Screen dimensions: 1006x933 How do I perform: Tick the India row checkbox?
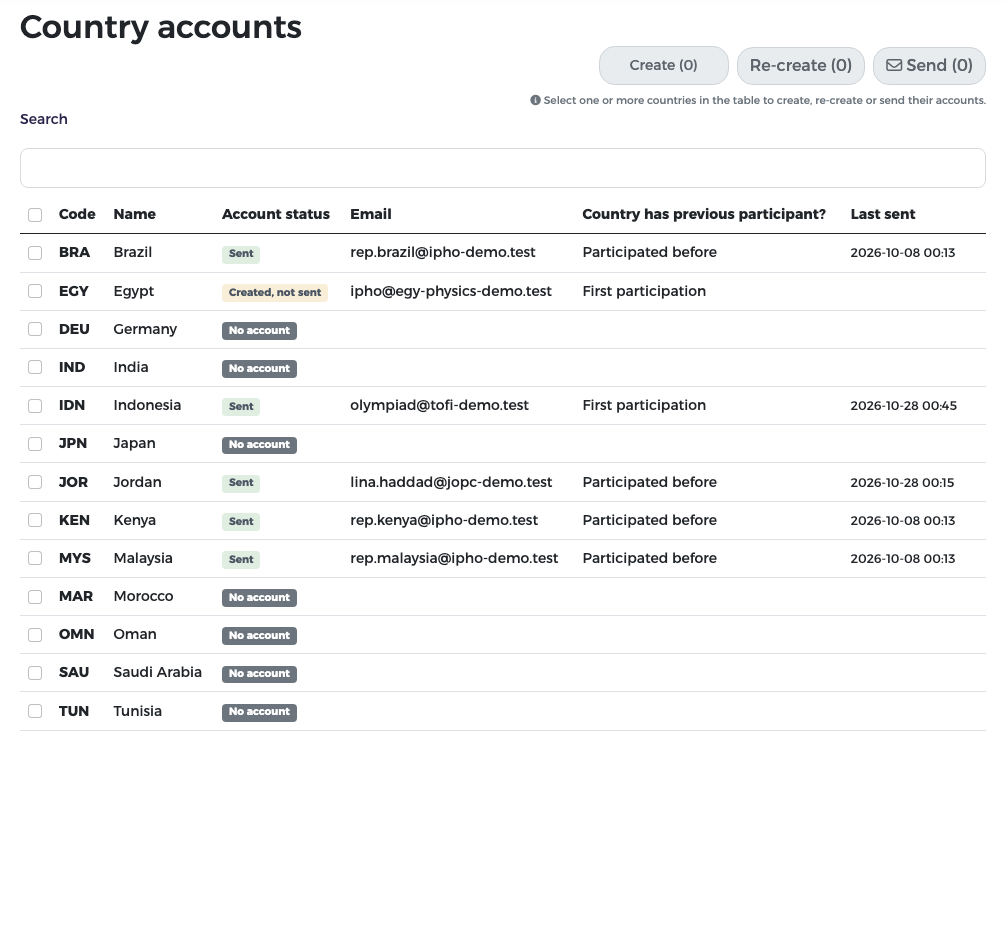pyautogui.click(x=35, y=367)
